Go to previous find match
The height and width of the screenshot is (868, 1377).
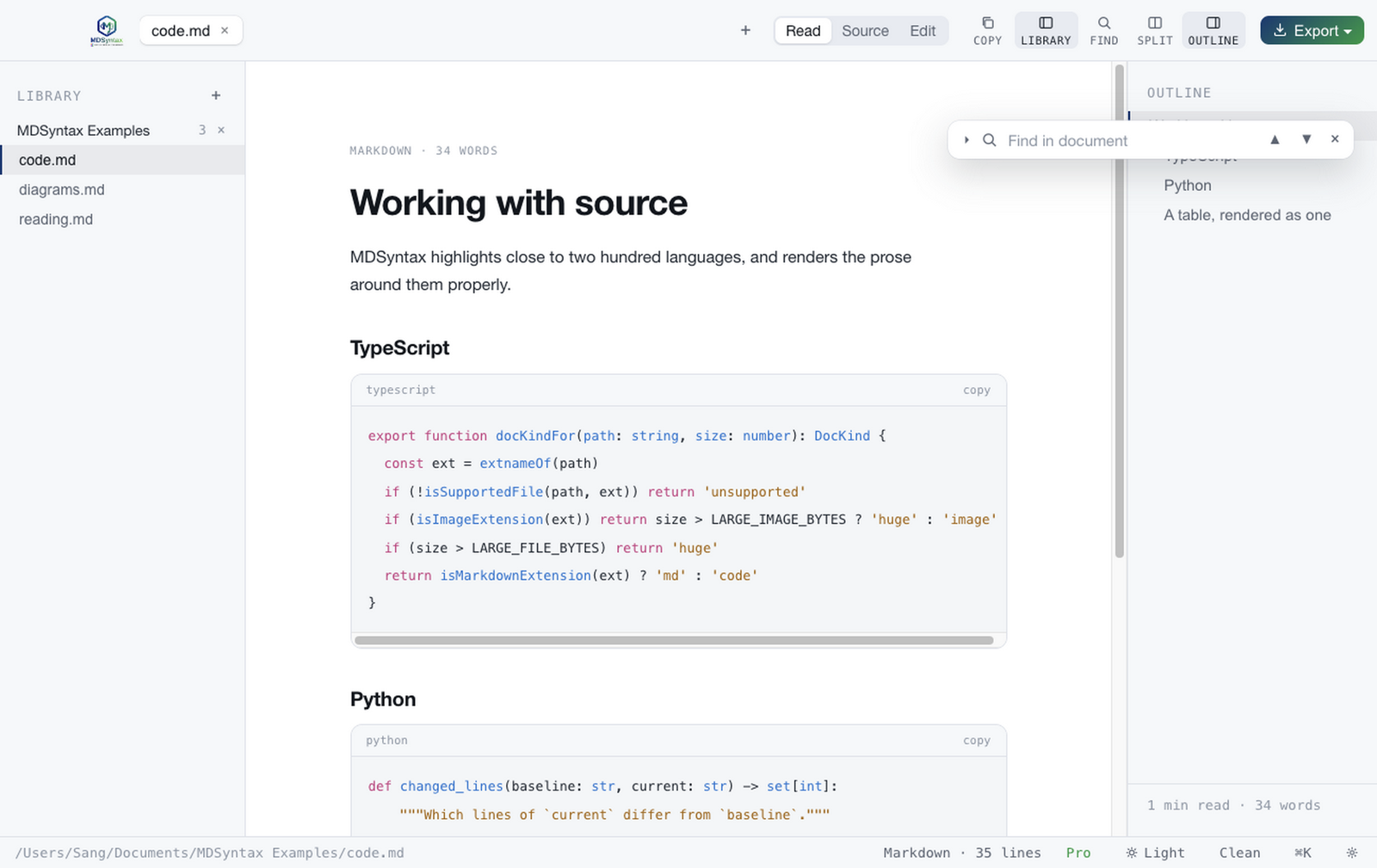coord(1275,139)
